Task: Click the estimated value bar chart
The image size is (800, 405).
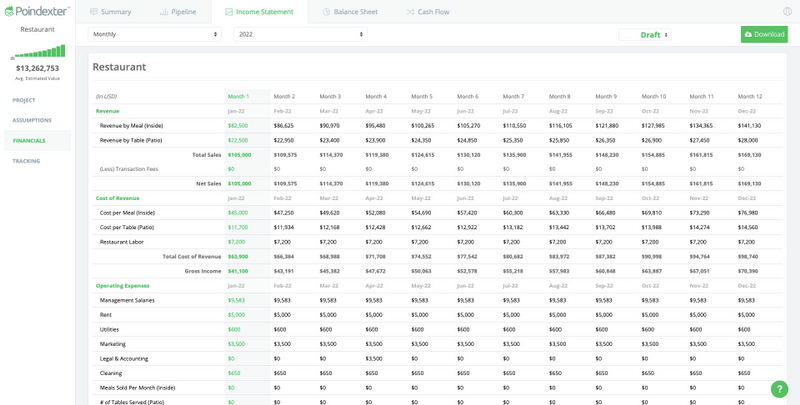Action: pos(37,51)
